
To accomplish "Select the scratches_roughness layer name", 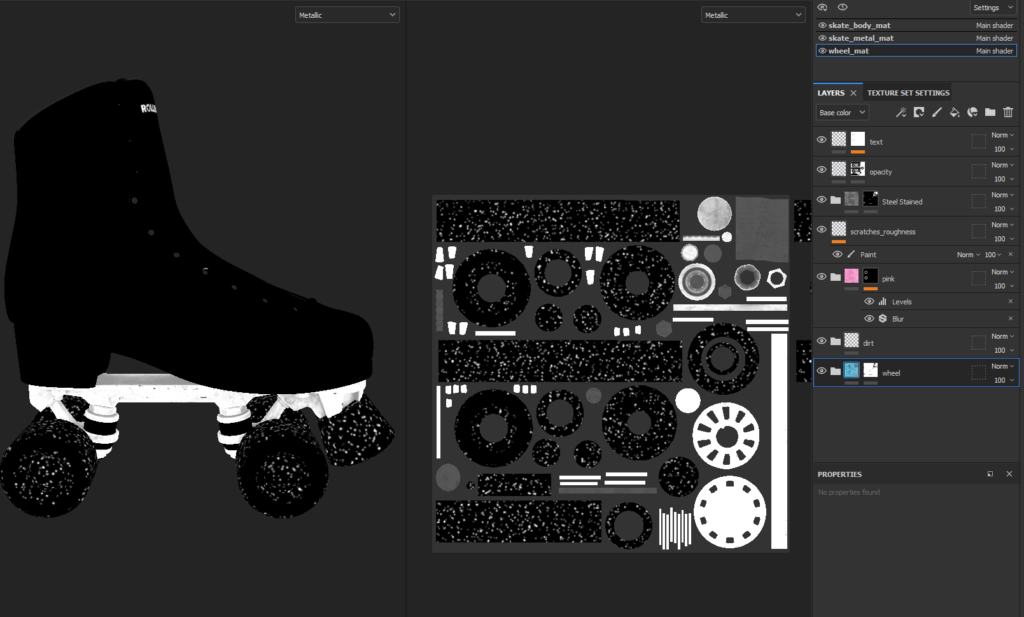I will point(882,232).
